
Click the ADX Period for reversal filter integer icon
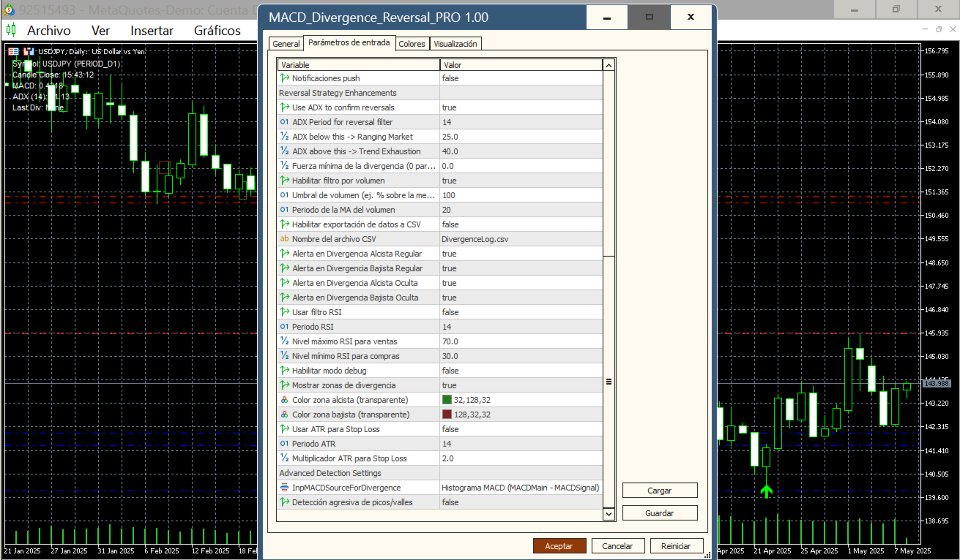click(284, 122)
